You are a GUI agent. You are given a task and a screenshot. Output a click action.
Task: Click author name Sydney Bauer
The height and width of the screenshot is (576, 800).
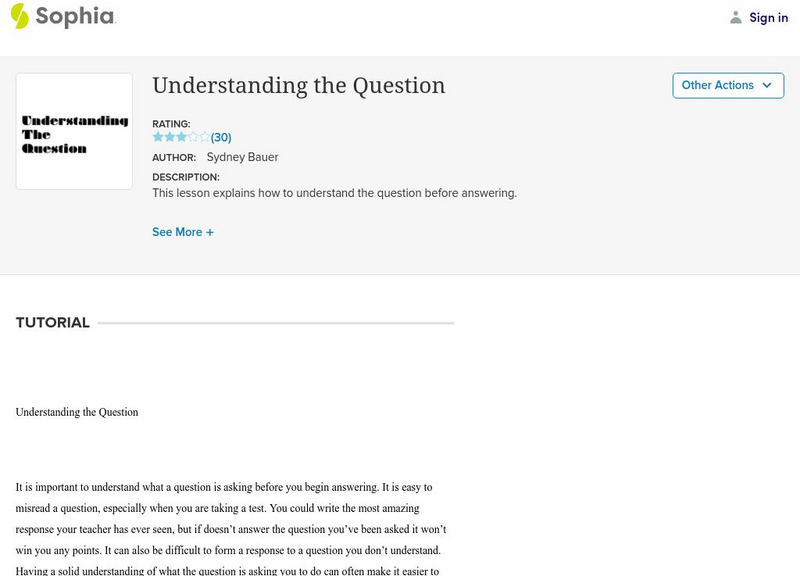pos(241,157)
